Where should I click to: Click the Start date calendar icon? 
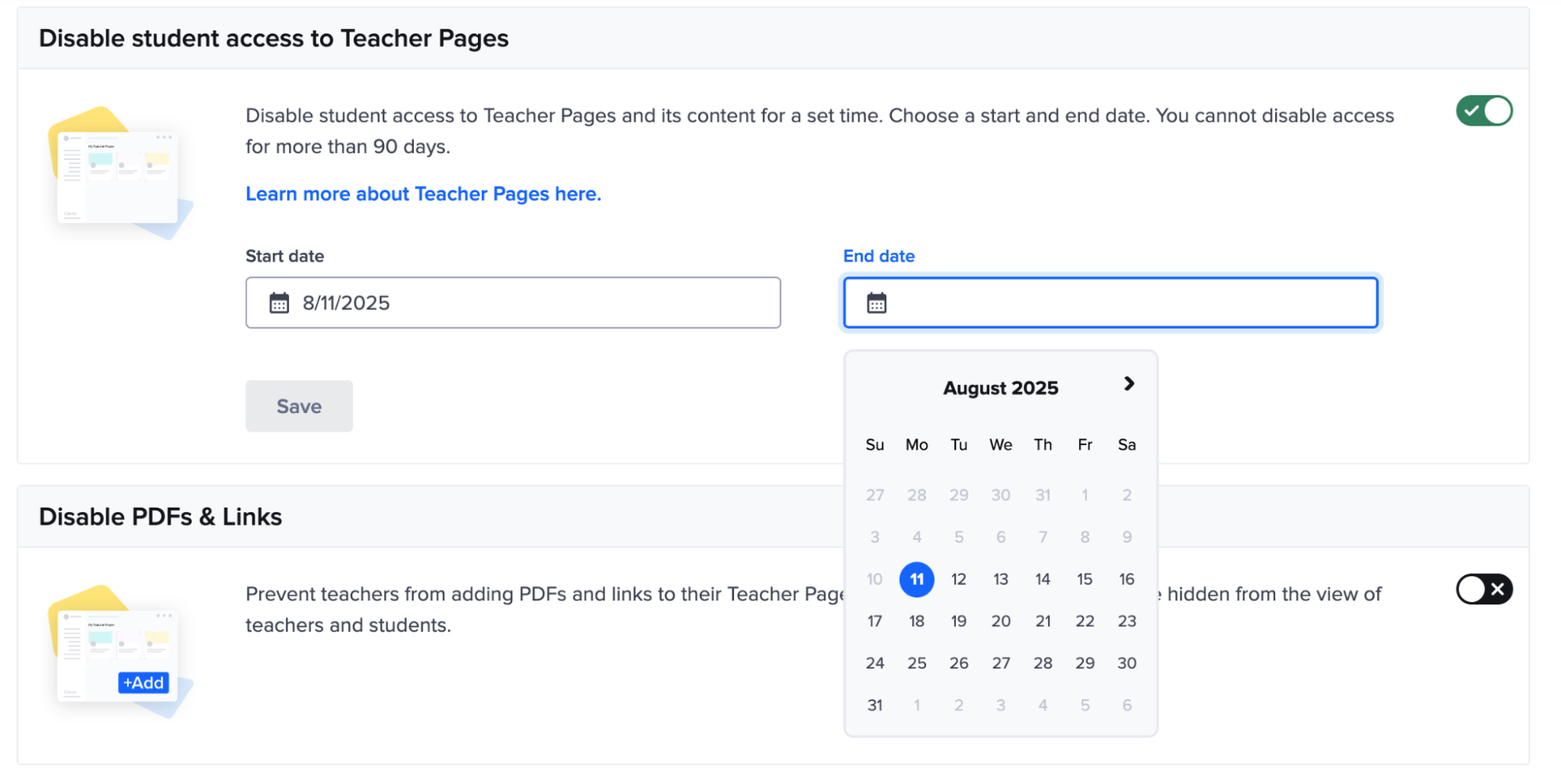click(279, 303)
